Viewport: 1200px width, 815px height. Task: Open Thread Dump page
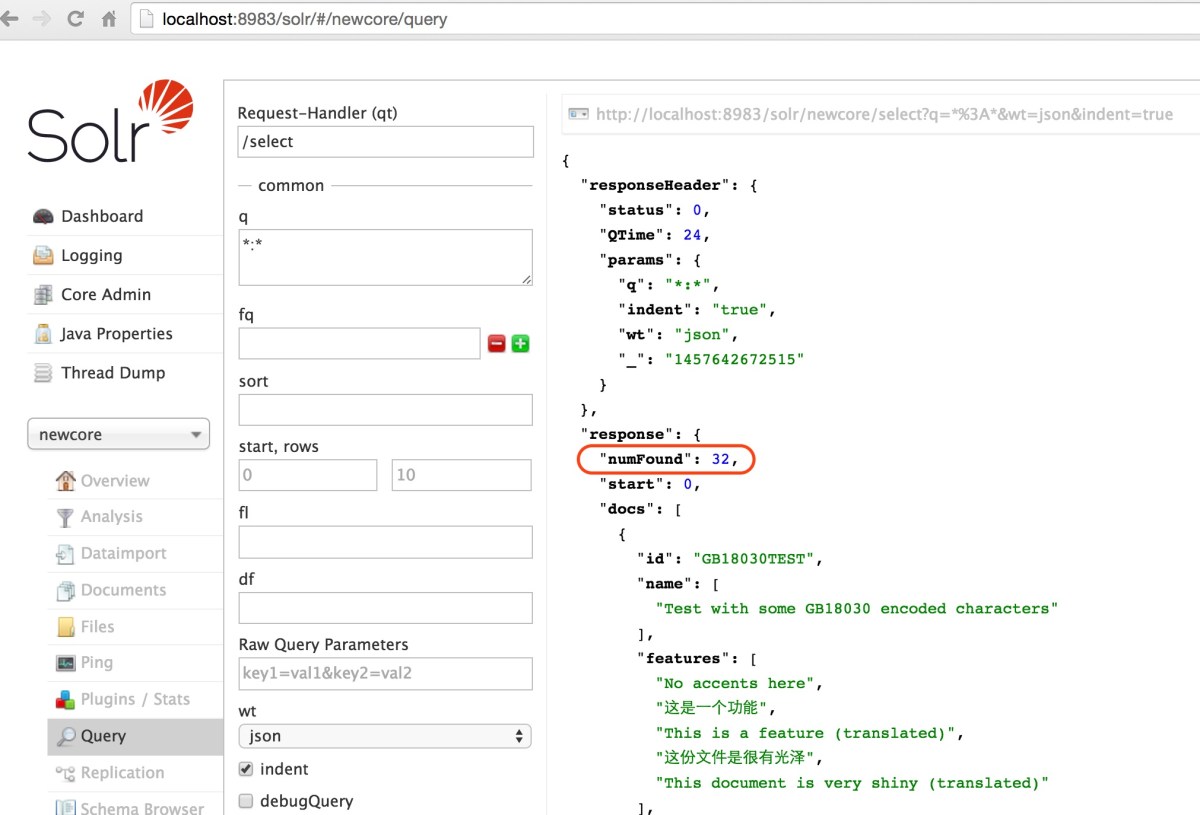[112, 372]
